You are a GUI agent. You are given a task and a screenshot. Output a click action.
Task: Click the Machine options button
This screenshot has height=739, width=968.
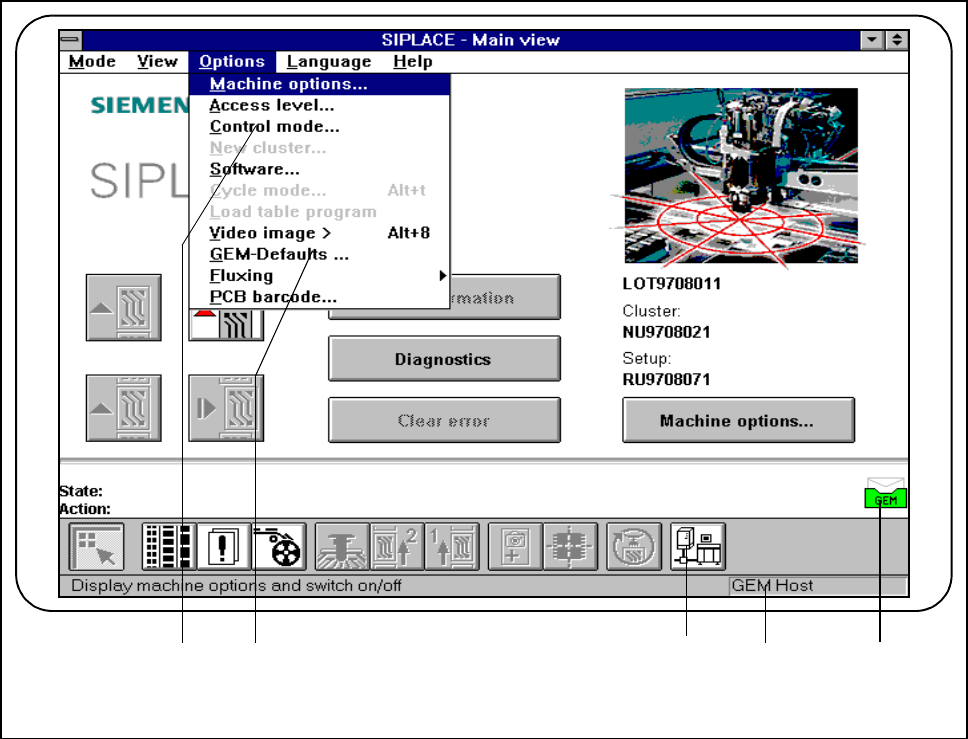coord(738,421)
